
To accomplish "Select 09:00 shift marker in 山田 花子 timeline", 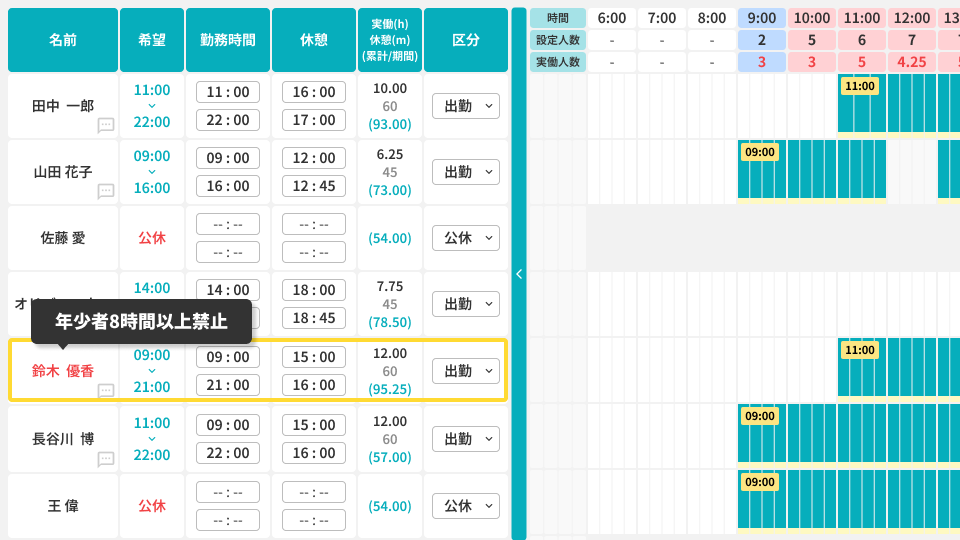I will [760, 152].
